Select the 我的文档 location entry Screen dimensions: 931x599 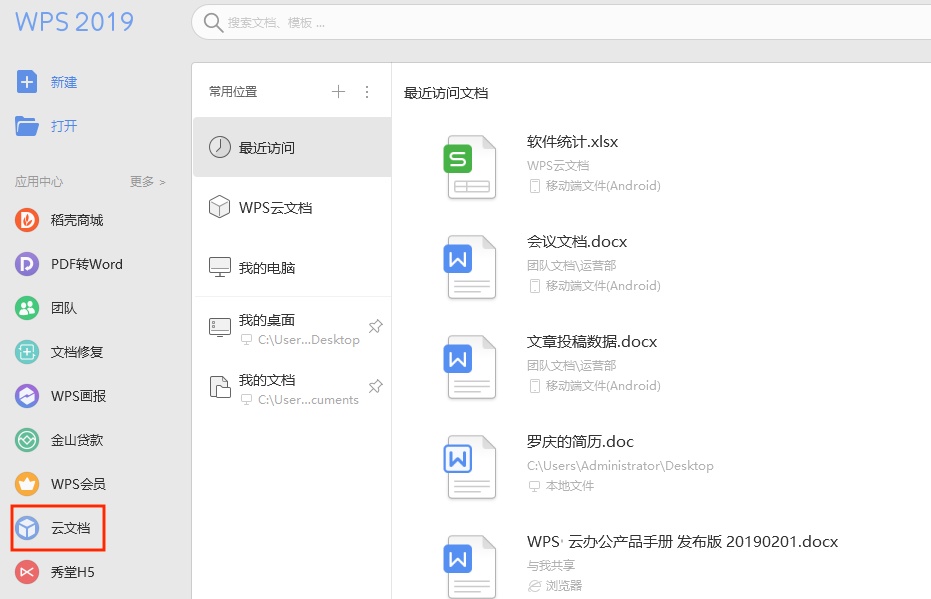pos(292,387)
